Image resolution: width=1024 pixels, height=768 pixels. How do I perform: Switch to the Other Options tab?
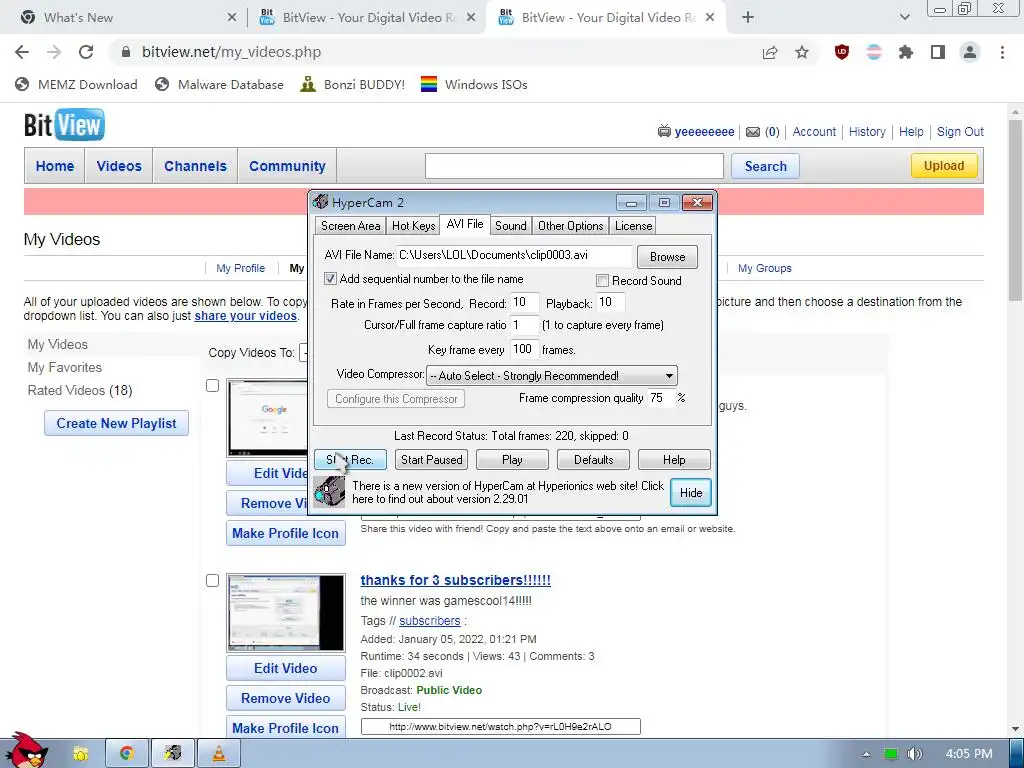(x=570, y=226)
